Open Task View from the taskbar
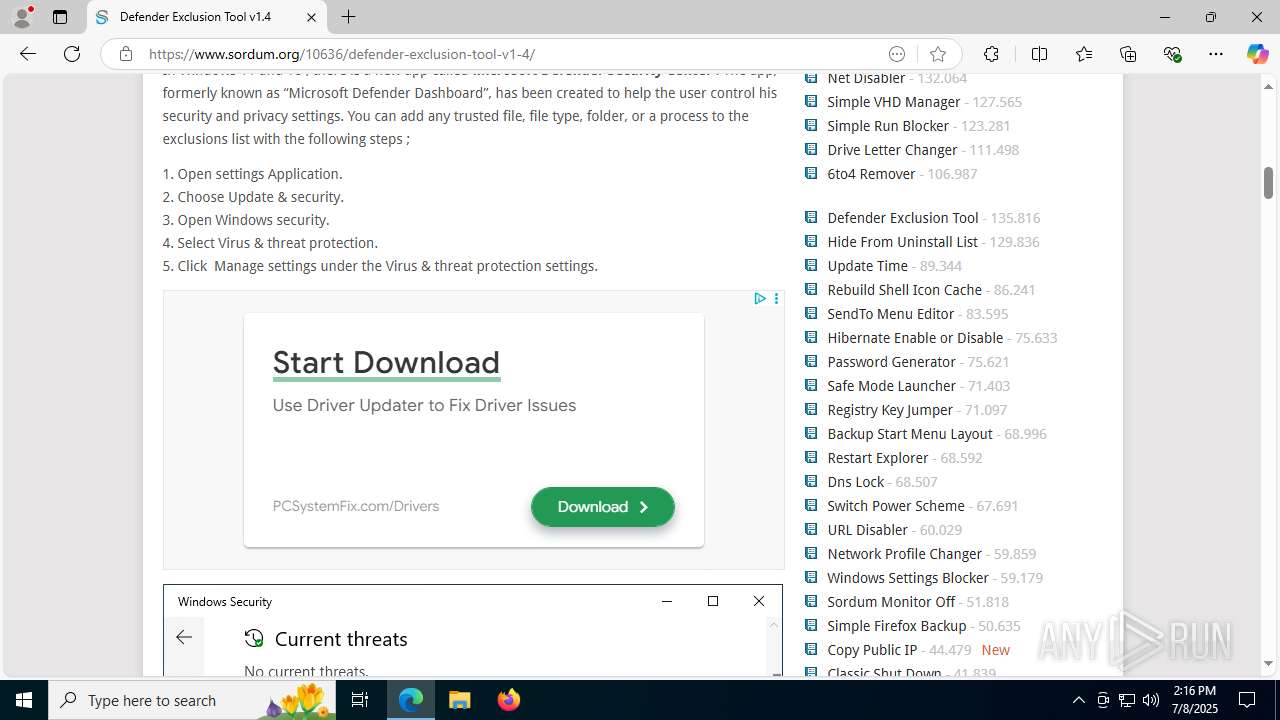Viewport: 1280px width, 720px height. (361, 700)
